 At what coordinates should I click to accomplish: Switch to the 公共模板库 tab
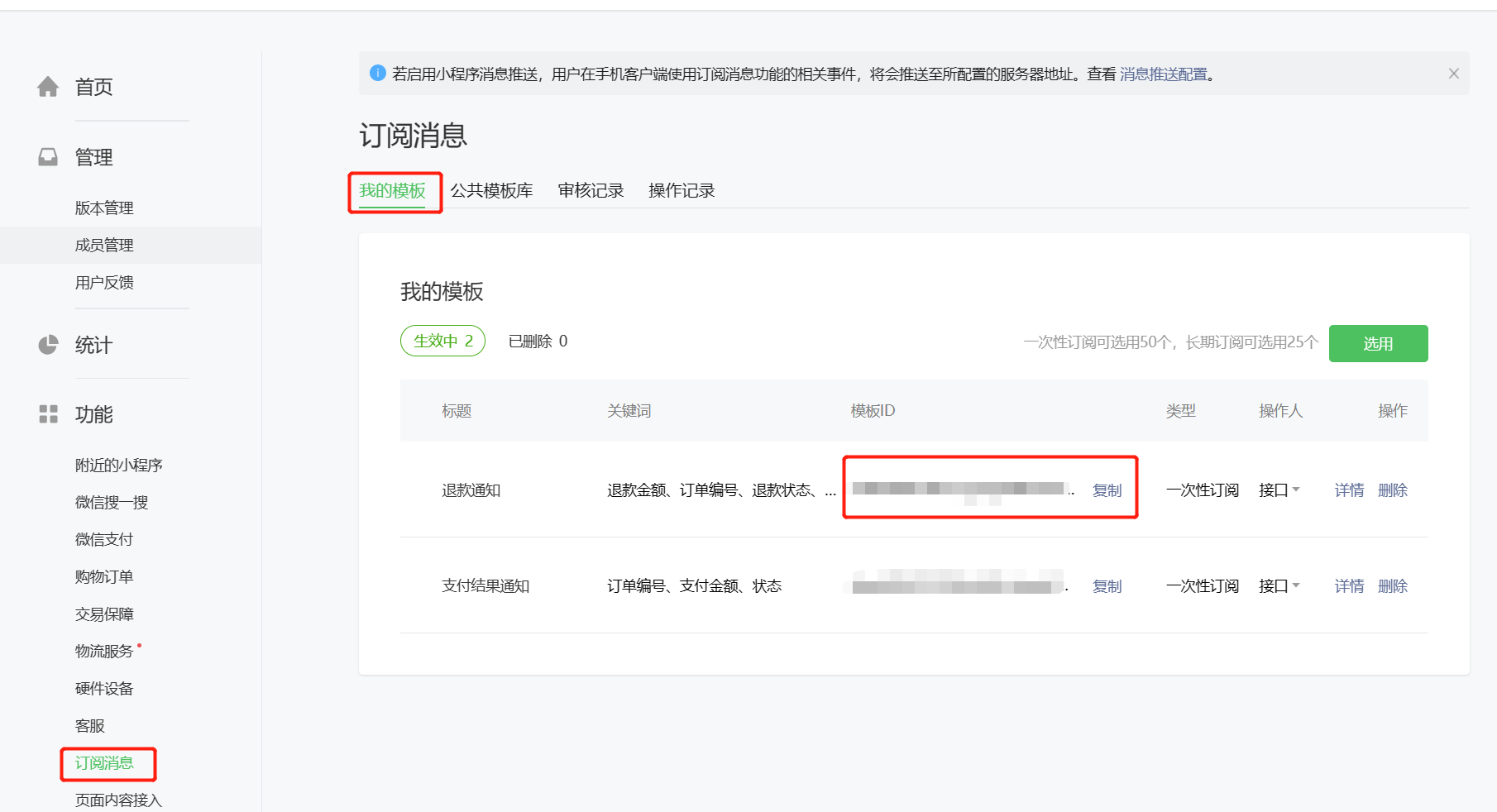point(491,191)
